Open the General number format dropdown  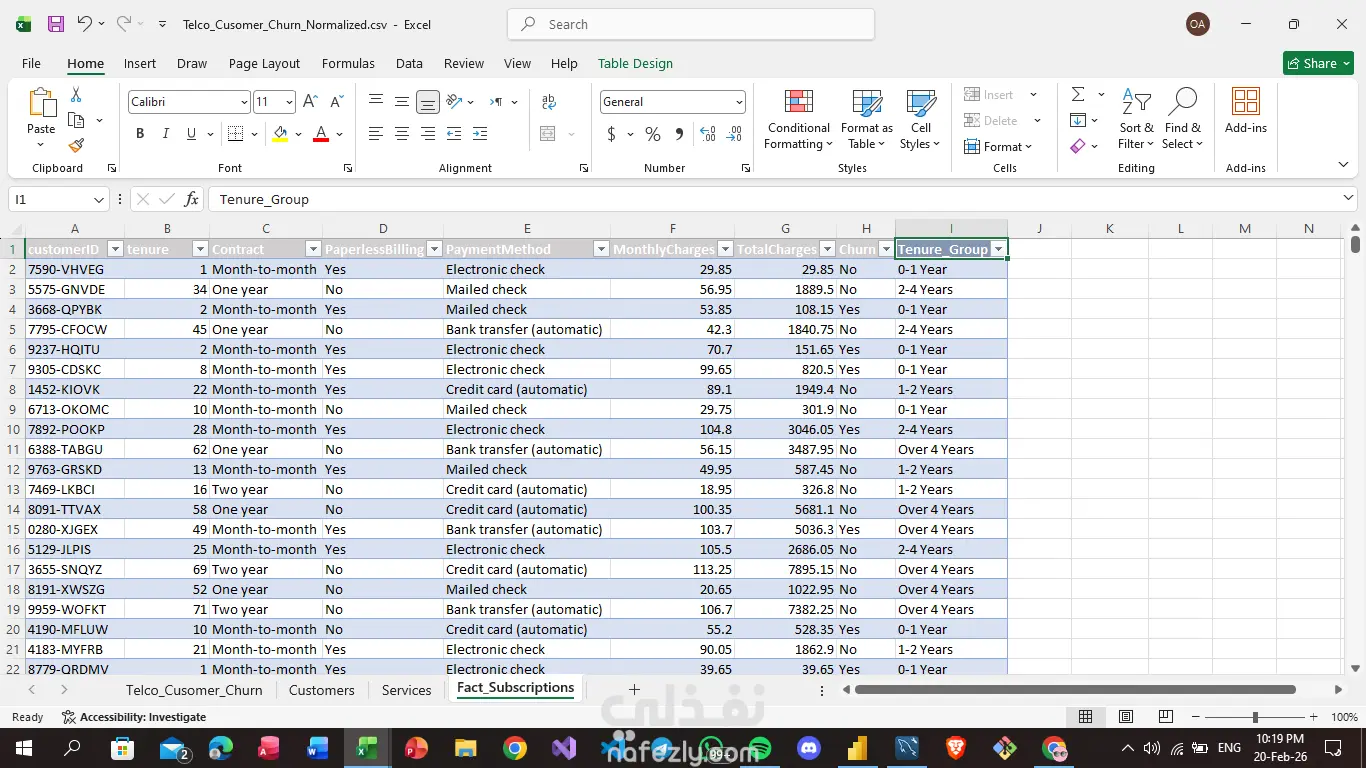coord(739,102)
